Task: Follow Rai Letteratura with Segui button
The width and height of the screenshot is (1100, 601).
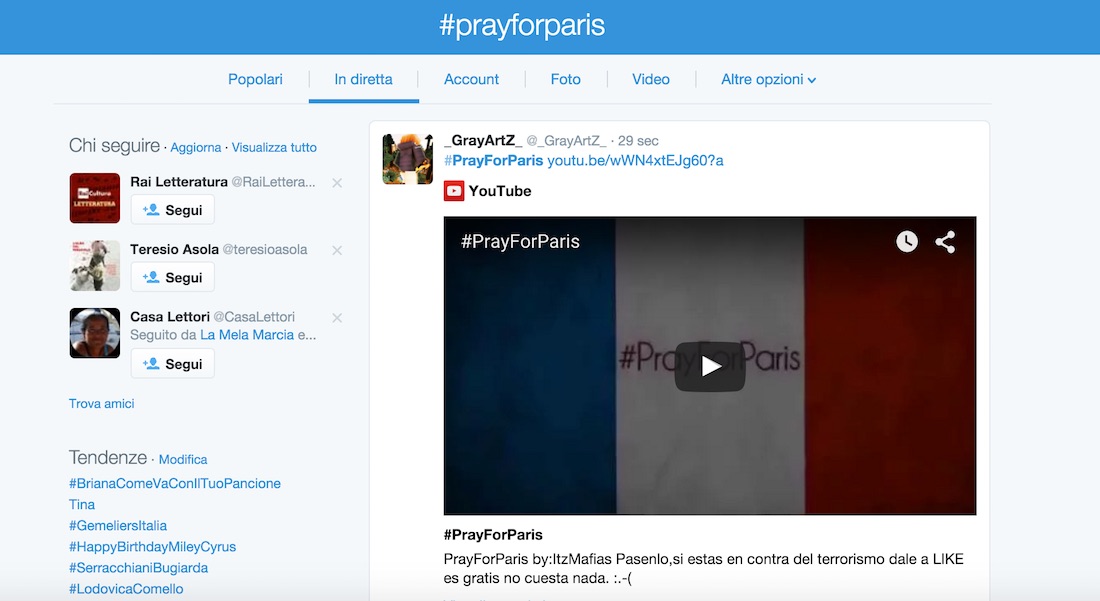Action: (x=173, y=210)
